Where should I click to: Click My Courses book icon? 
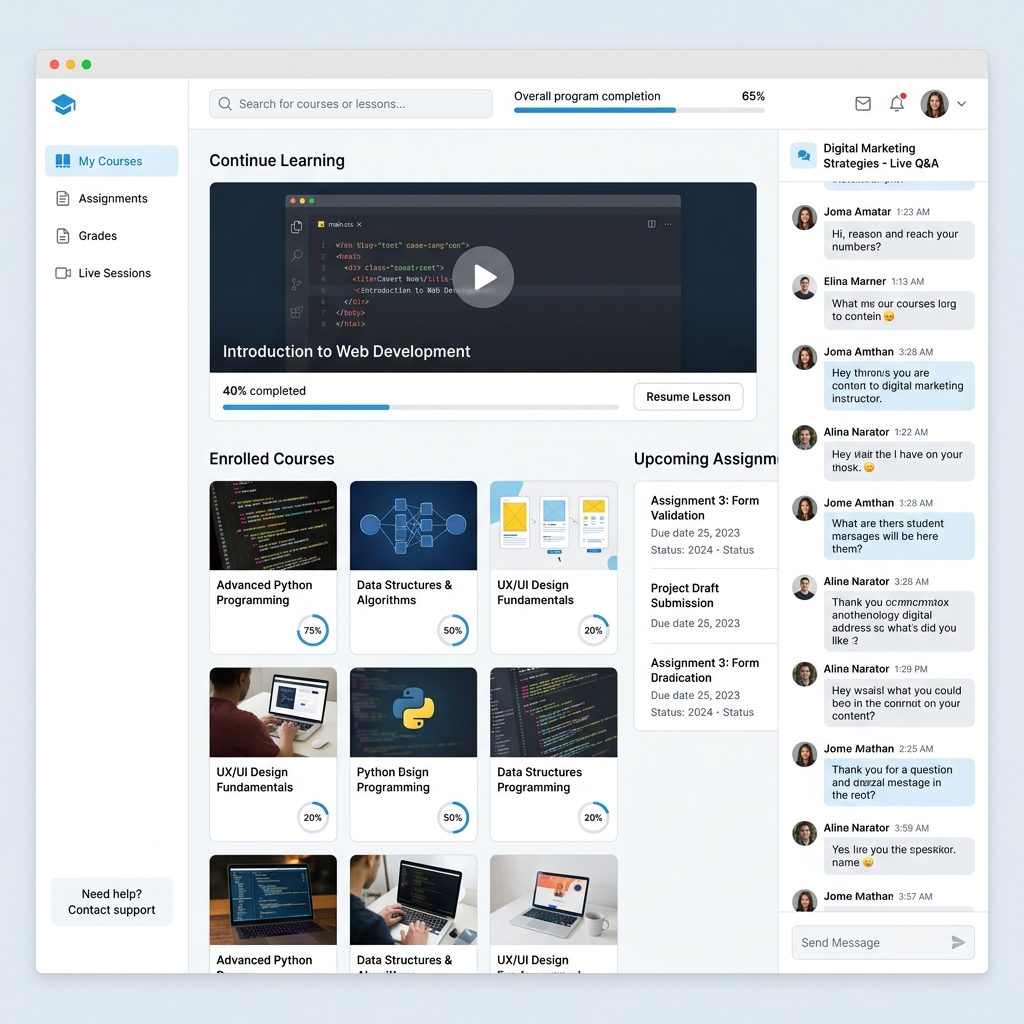point(63,161)
